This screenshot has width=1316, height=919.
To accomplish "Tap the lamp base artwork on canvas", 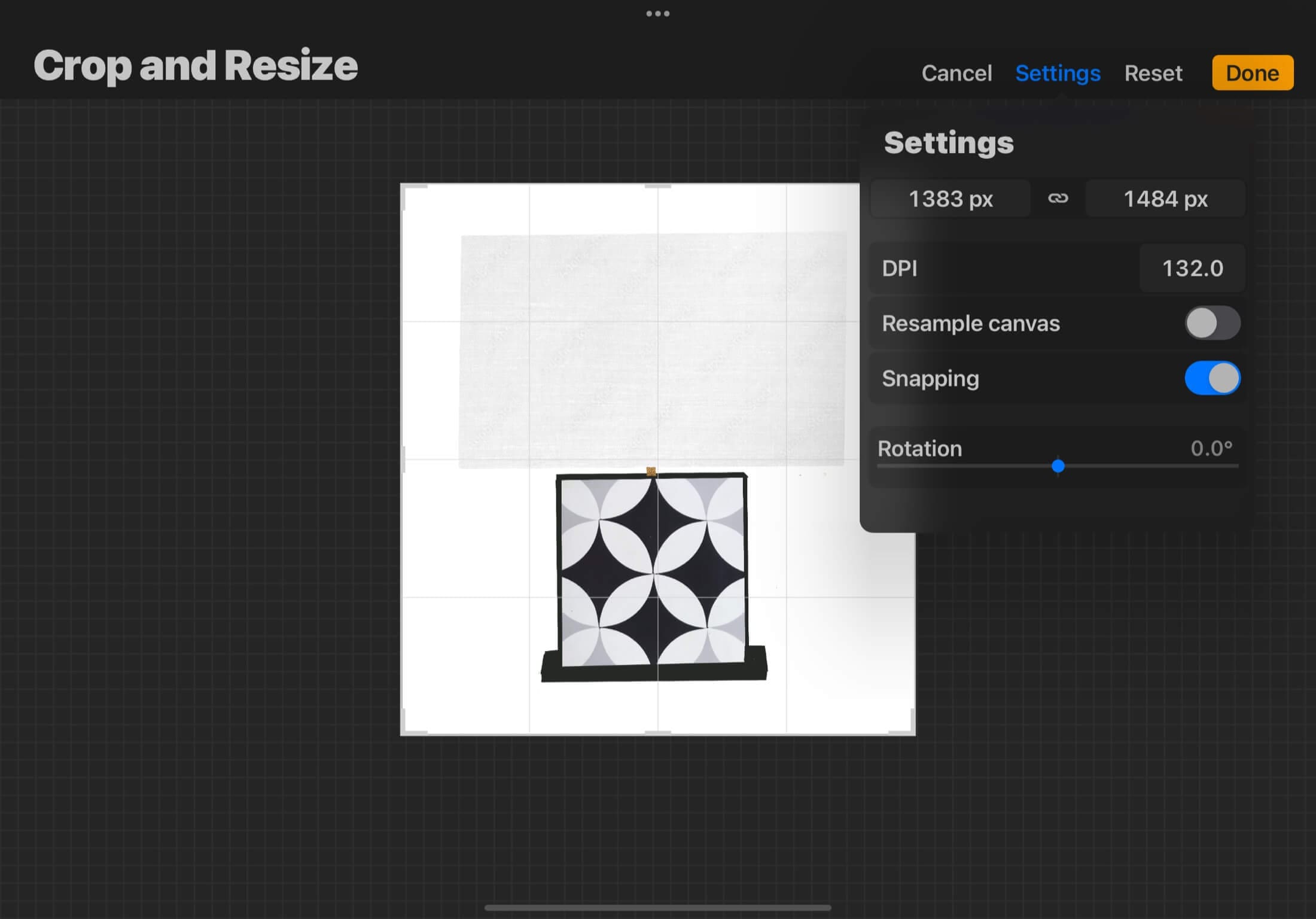I will [x=653, y=574].
